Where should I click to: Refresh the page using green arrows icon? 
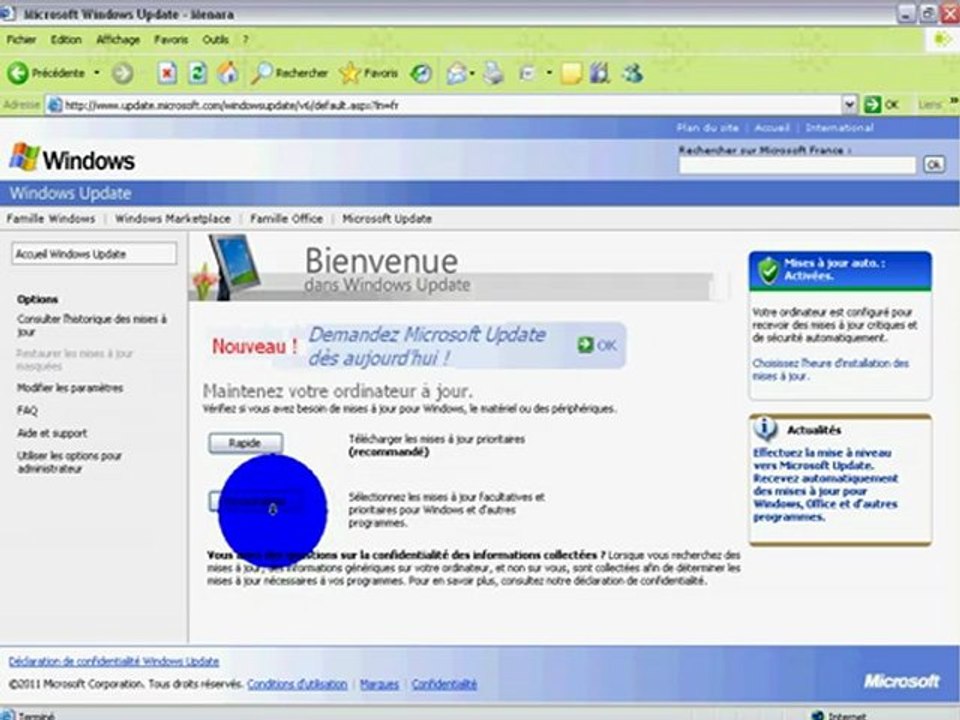coord(197,73)
